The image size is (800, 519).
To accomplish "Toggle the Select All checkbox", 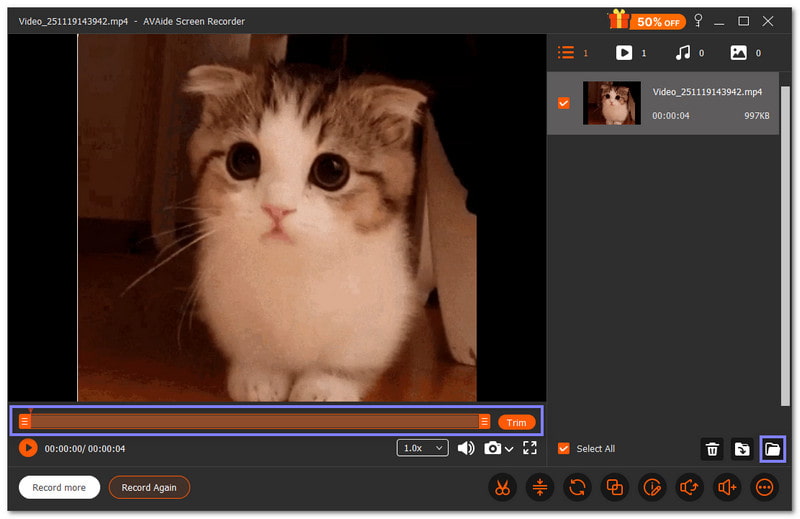I will coord(564,449).
